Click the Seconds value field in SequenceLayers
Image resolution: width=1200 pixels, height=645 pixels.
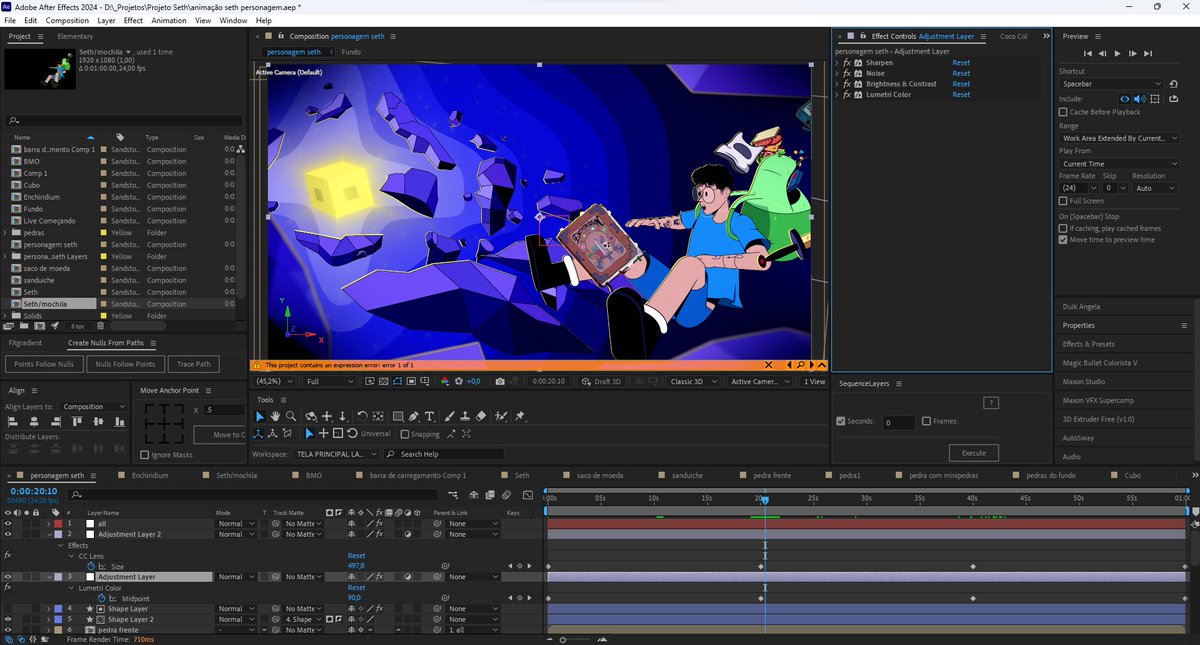point(899,423)
